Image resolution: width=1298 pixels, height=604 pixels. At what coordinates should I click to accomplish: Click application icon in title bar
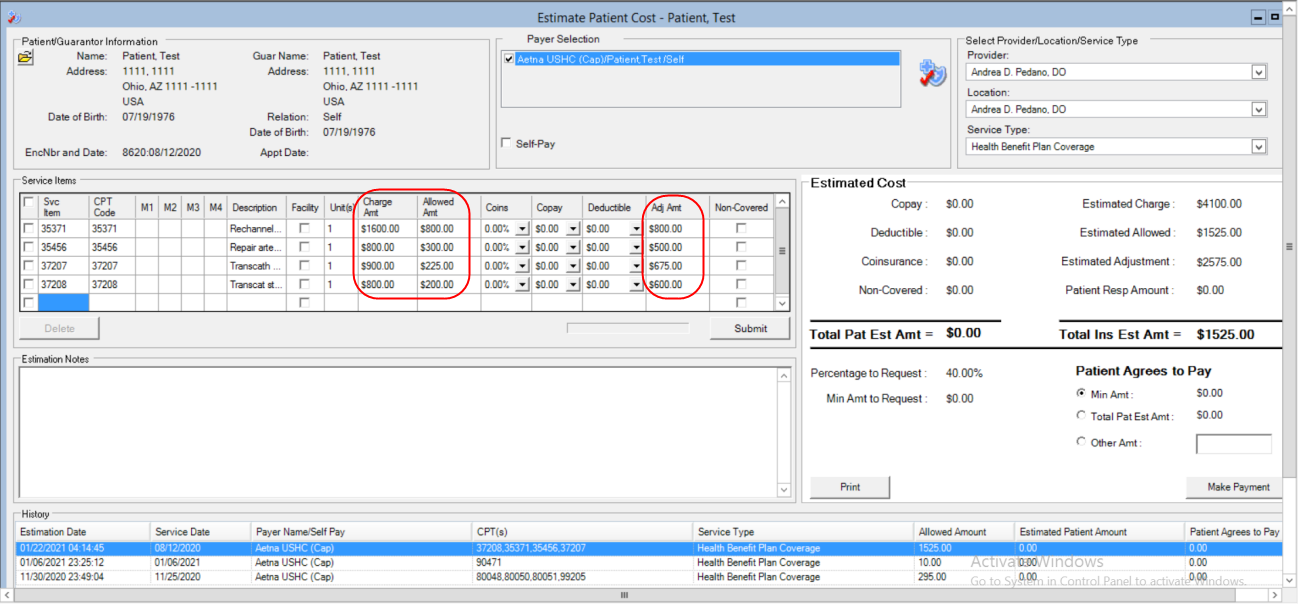tap(13, 17)
